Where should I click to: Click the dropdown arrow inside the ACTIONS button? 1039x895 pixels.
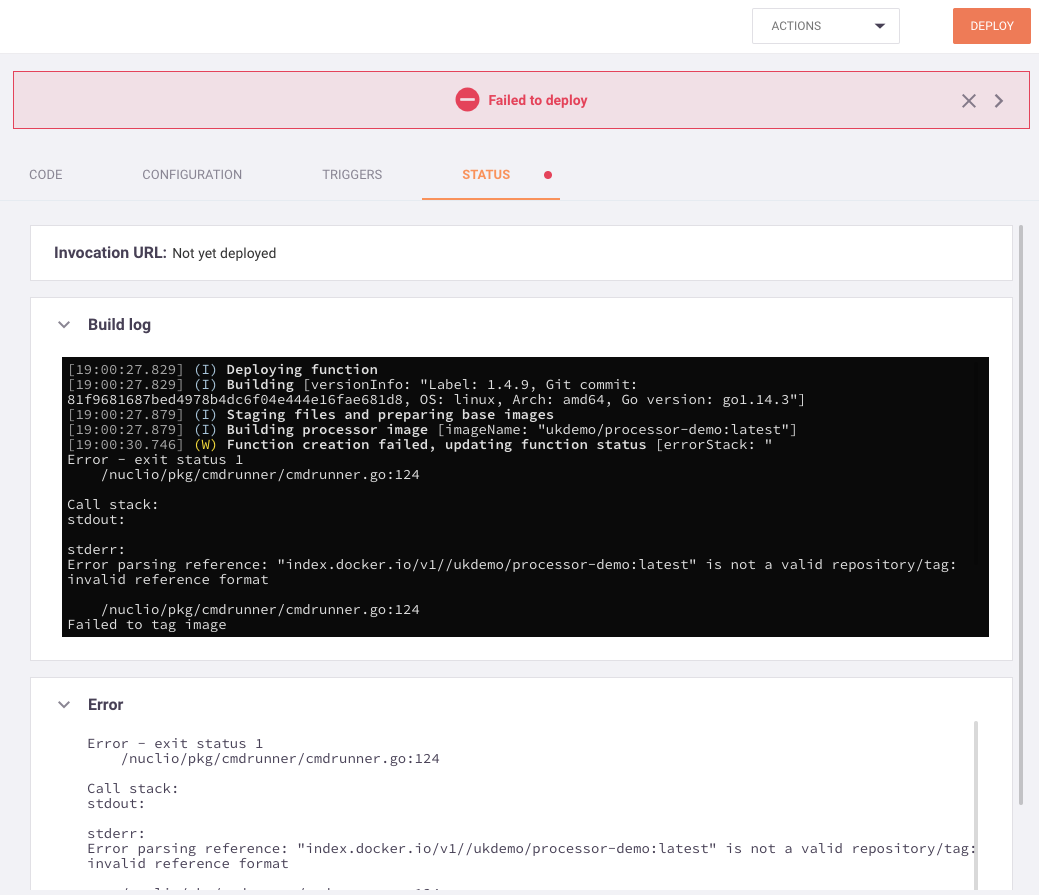point(879,25)
